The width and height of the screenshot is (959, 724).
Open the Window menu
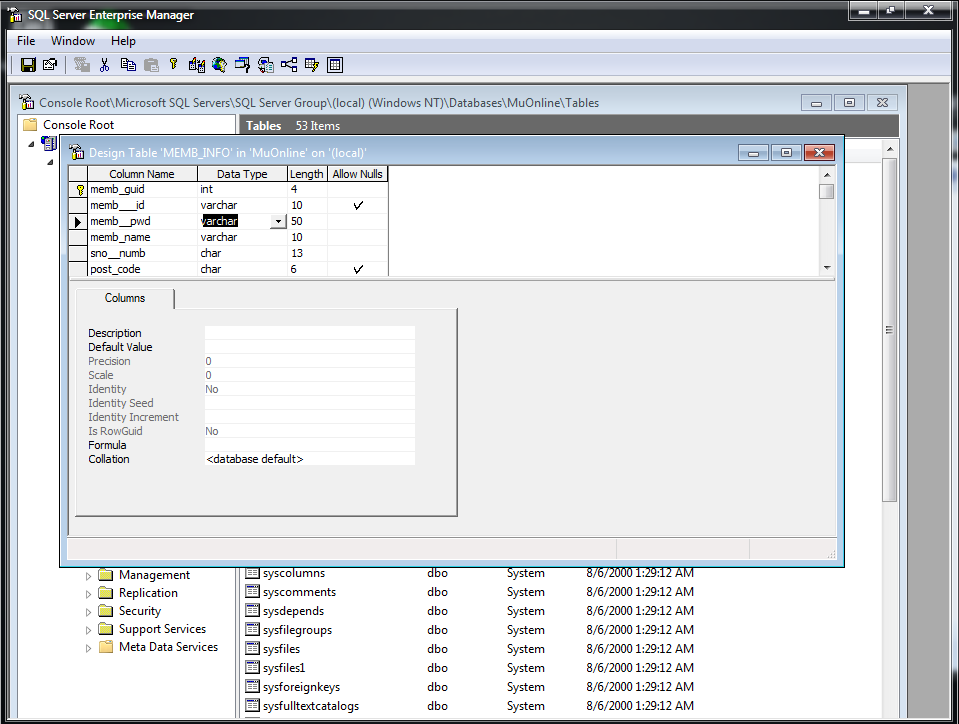[73, 41]
